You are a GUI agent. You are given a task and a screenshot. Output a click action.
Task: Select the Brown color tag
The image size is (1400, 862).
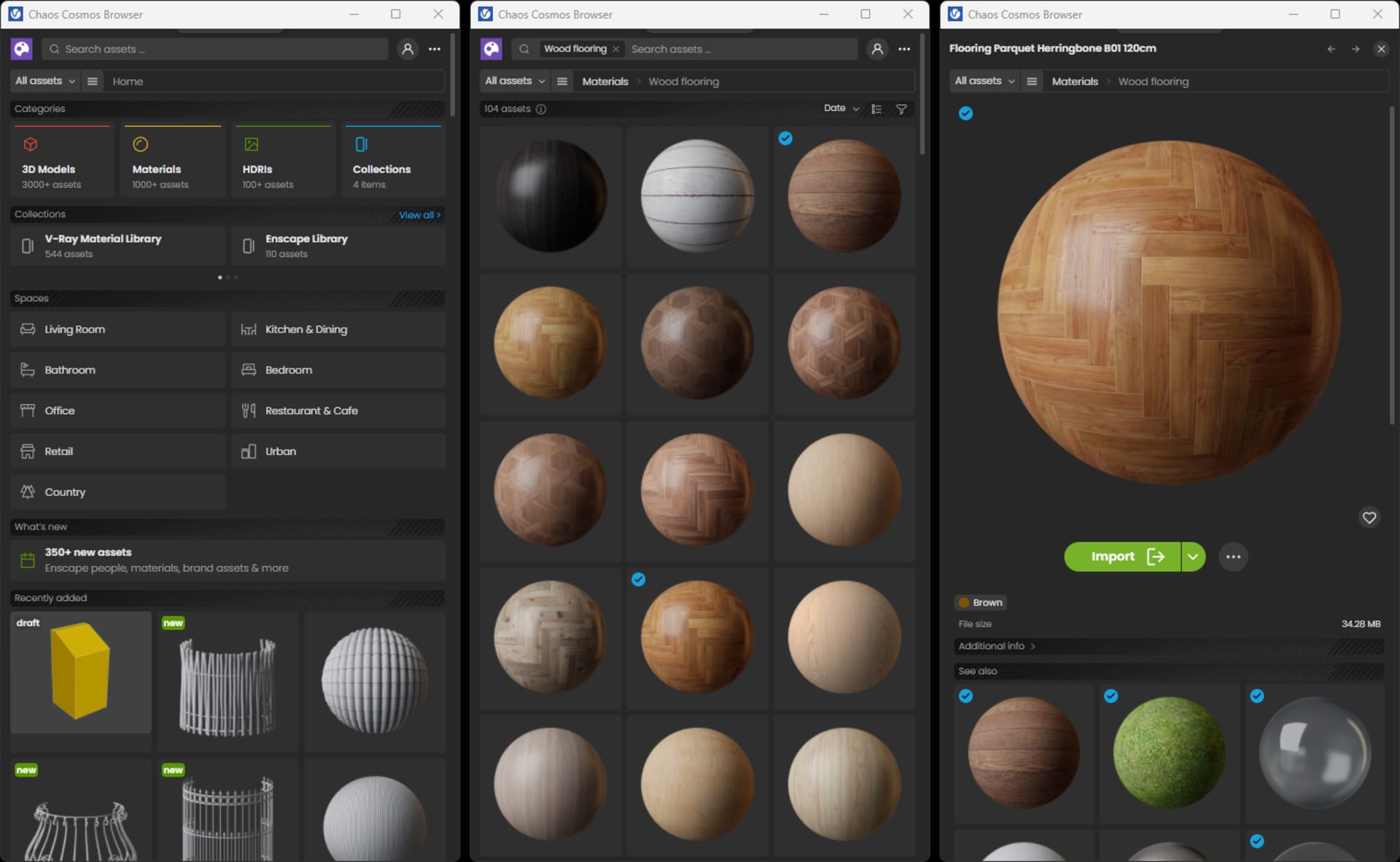(981, 602)
